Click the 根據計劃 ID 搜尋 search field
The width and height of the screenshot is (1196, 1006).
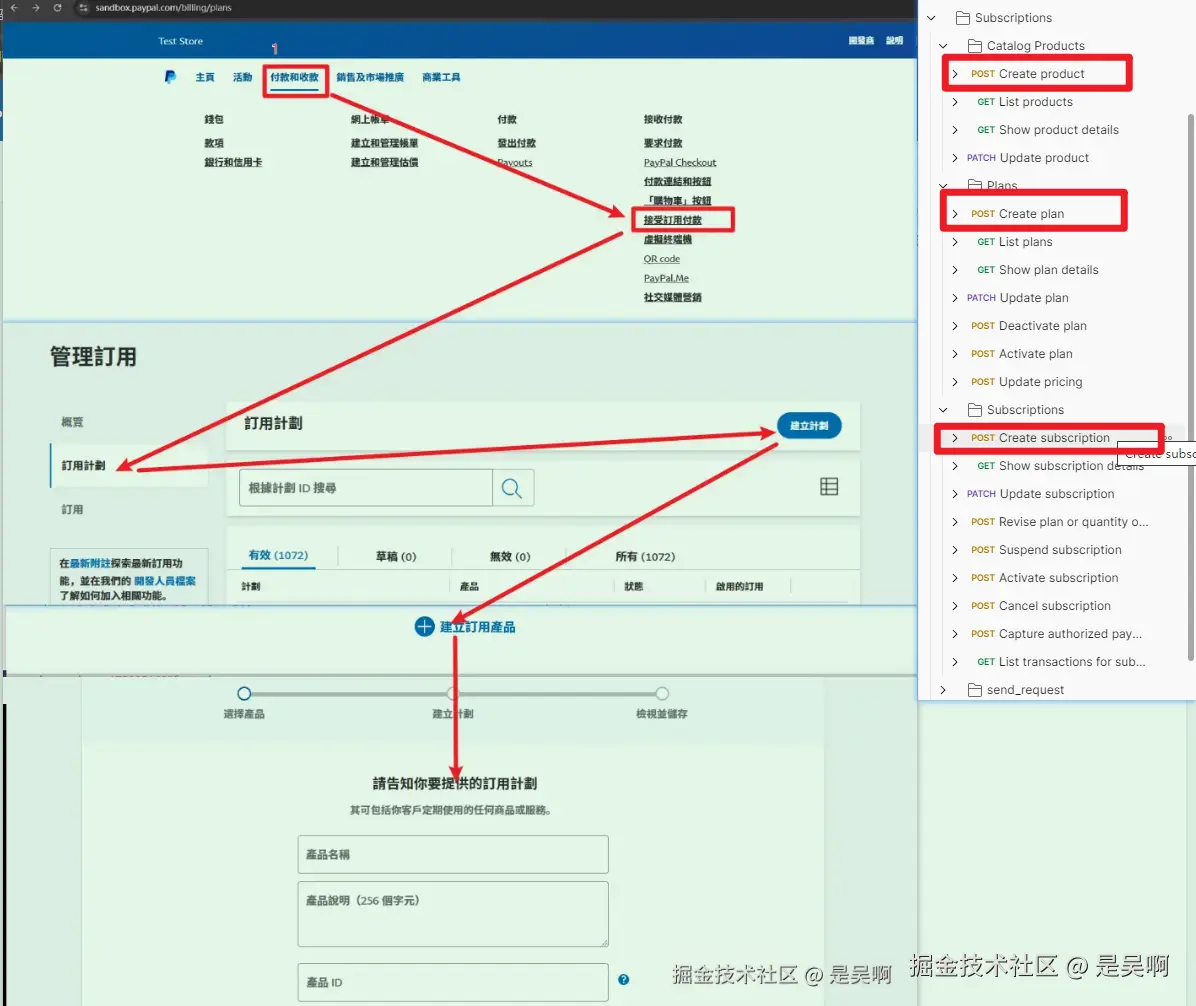[x=365, y=488]
